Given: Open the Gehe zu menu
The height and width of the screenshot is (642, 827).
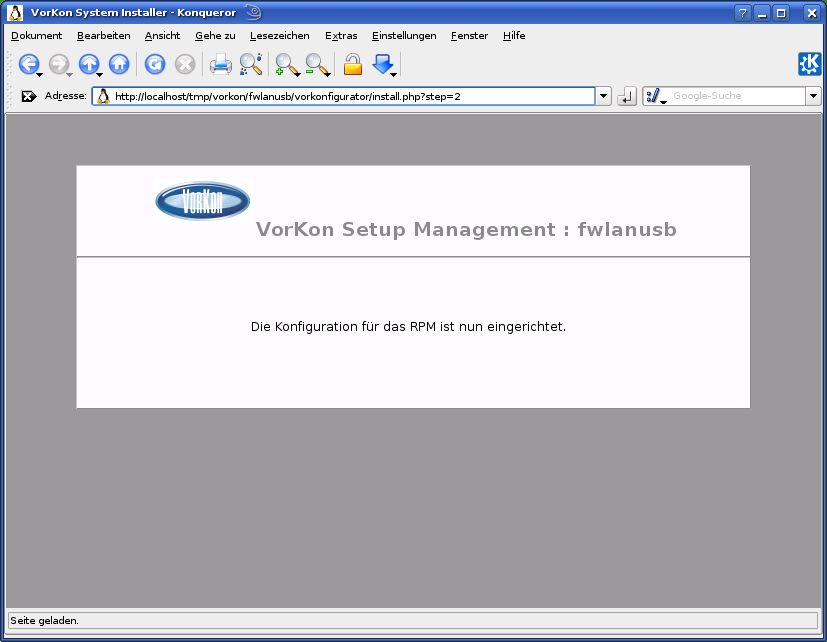Looking at the screenshot, I should tap(215, 36).
